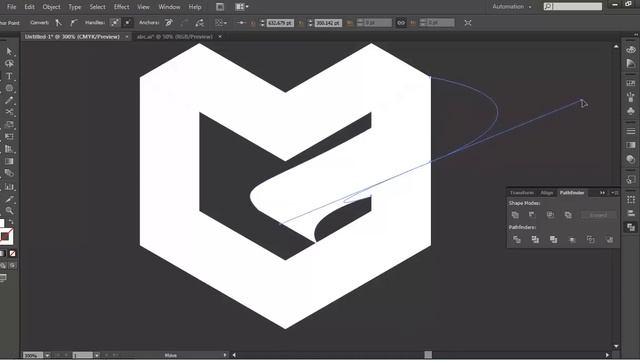This screenshot has height=360, width=640.
Task: Click the Isolate Selected Object icon
Action: pyautogui.click(x=468, y=23)
